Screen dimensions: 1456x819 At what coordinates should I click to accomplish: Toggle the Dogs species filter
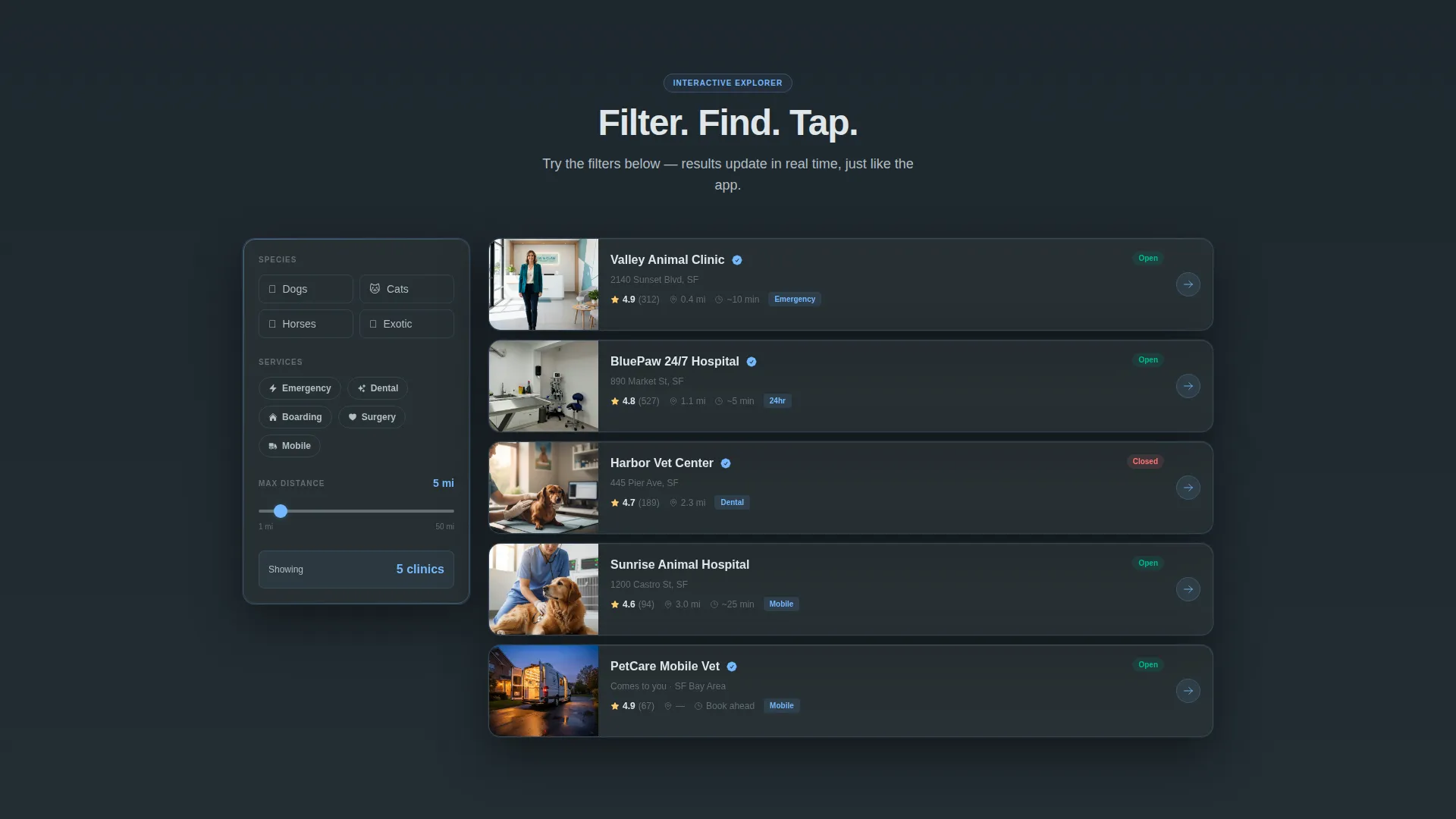306,289
